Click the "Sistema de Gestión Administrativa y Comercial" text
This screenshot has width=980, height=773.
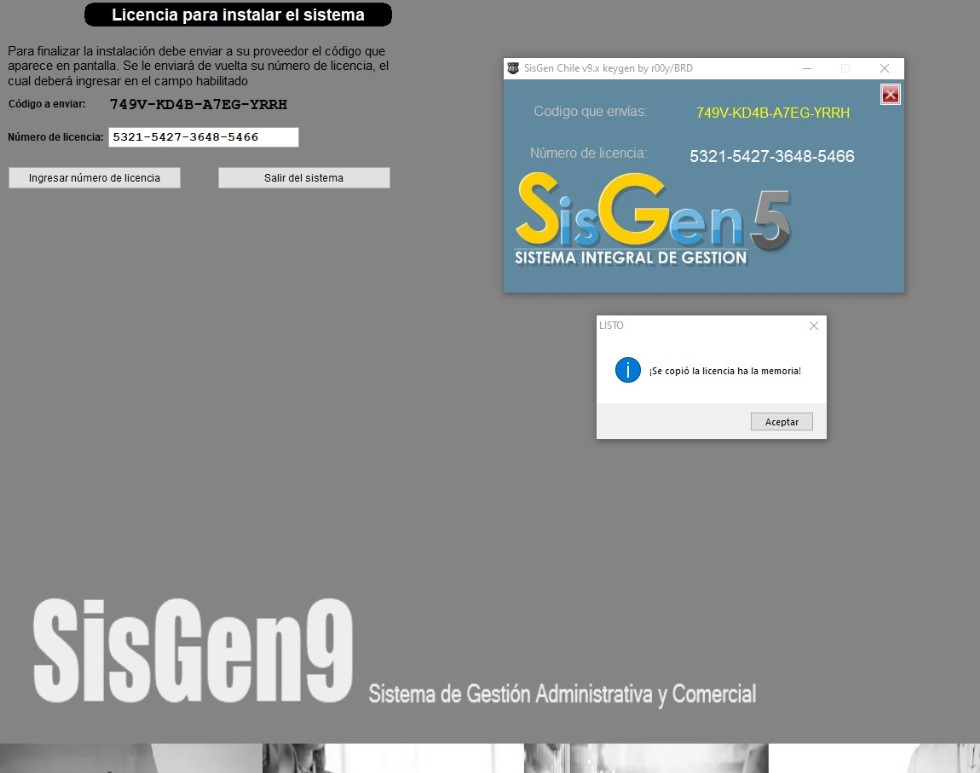click(x=562, y=694)
